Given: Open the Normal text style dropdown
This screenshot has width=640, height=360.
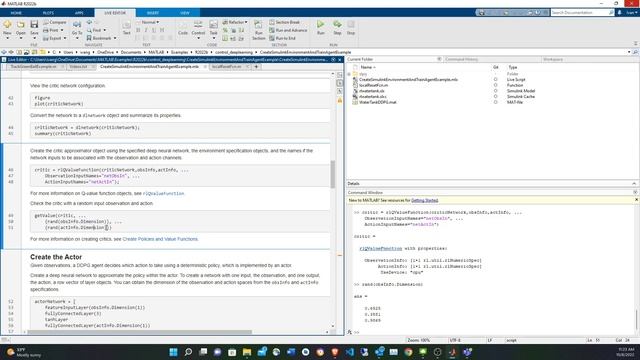Looking at the screenshot, I should [x=149, y=22].
